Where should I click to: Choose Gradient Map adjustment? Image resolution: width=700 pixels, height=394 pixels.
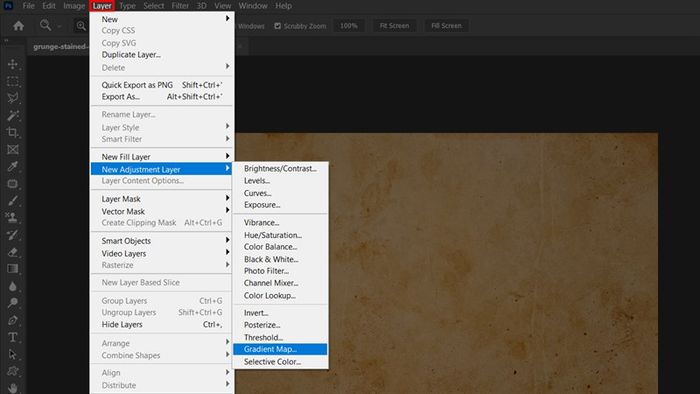click(280, 349)
